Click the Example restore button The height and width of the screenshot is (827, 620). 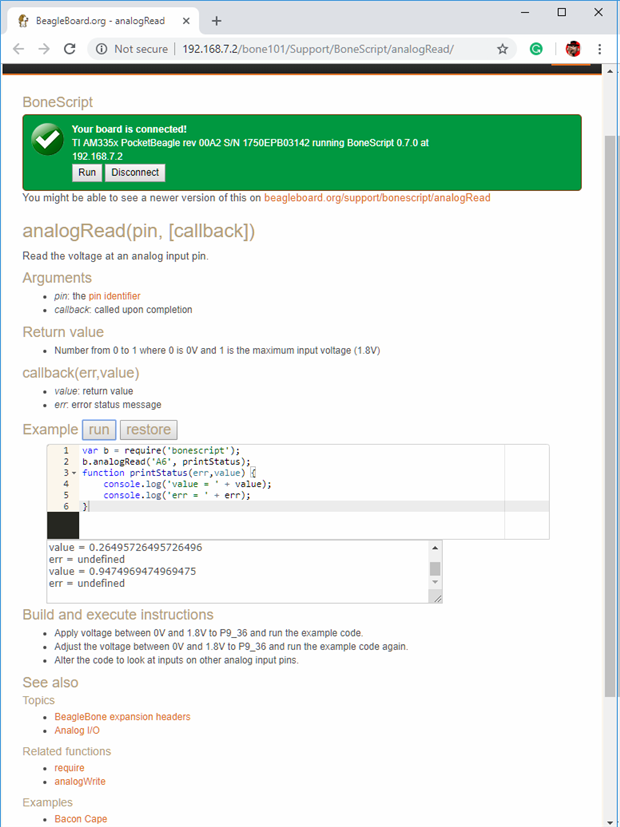(x=149, y=430)
